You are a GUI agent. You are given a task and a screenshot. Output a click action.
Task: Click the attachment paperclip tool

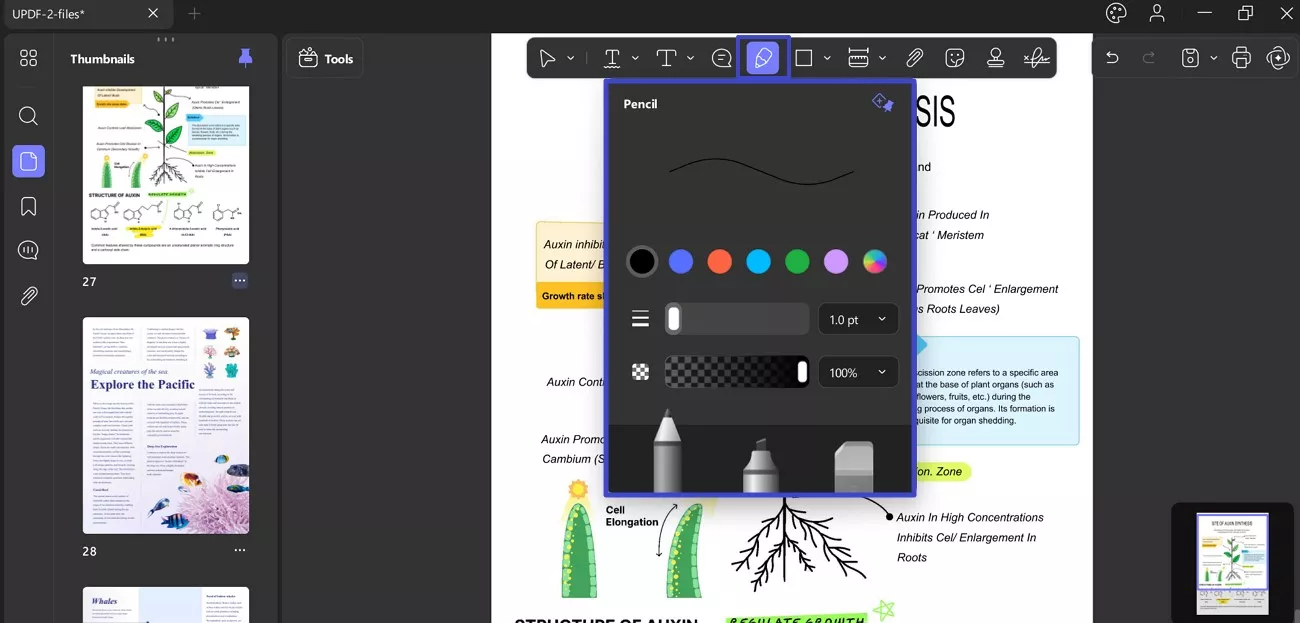tap(914, 58)
